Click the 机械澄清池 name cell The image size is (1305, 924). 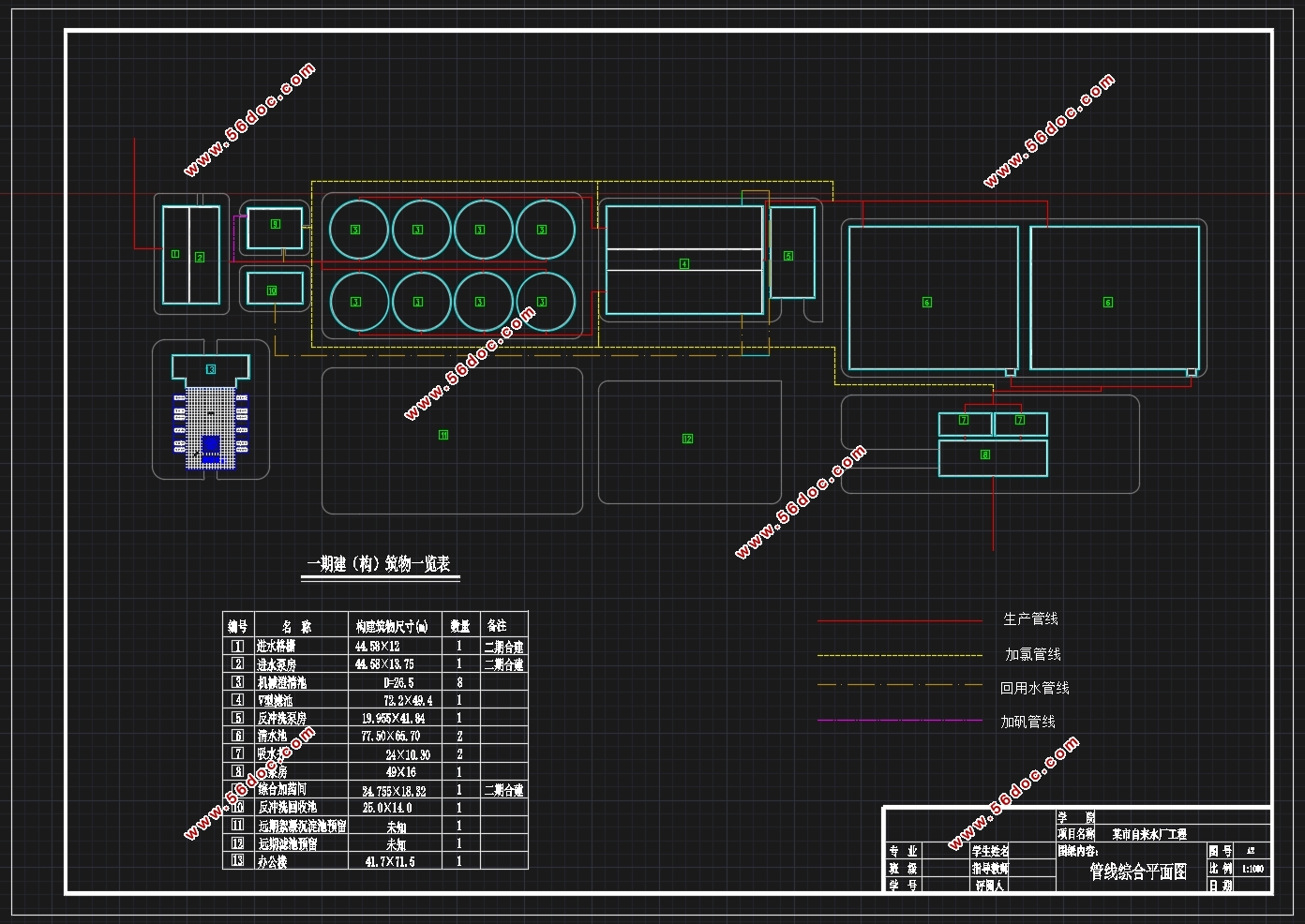tap(281, 682)
